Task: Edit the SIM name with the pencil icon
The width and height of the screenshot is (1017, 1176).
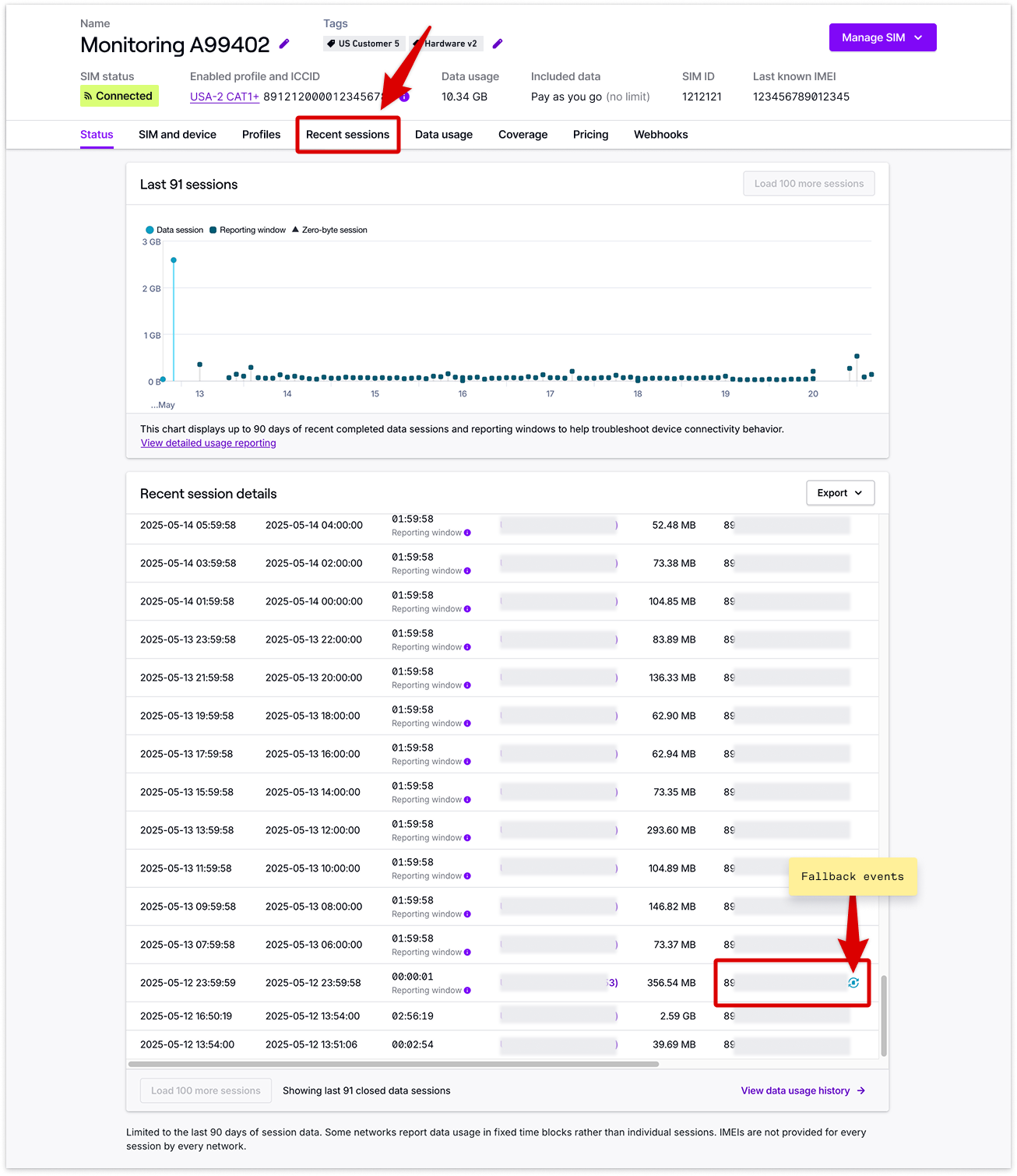Action: pyautogui.click(x=284, y=44)
